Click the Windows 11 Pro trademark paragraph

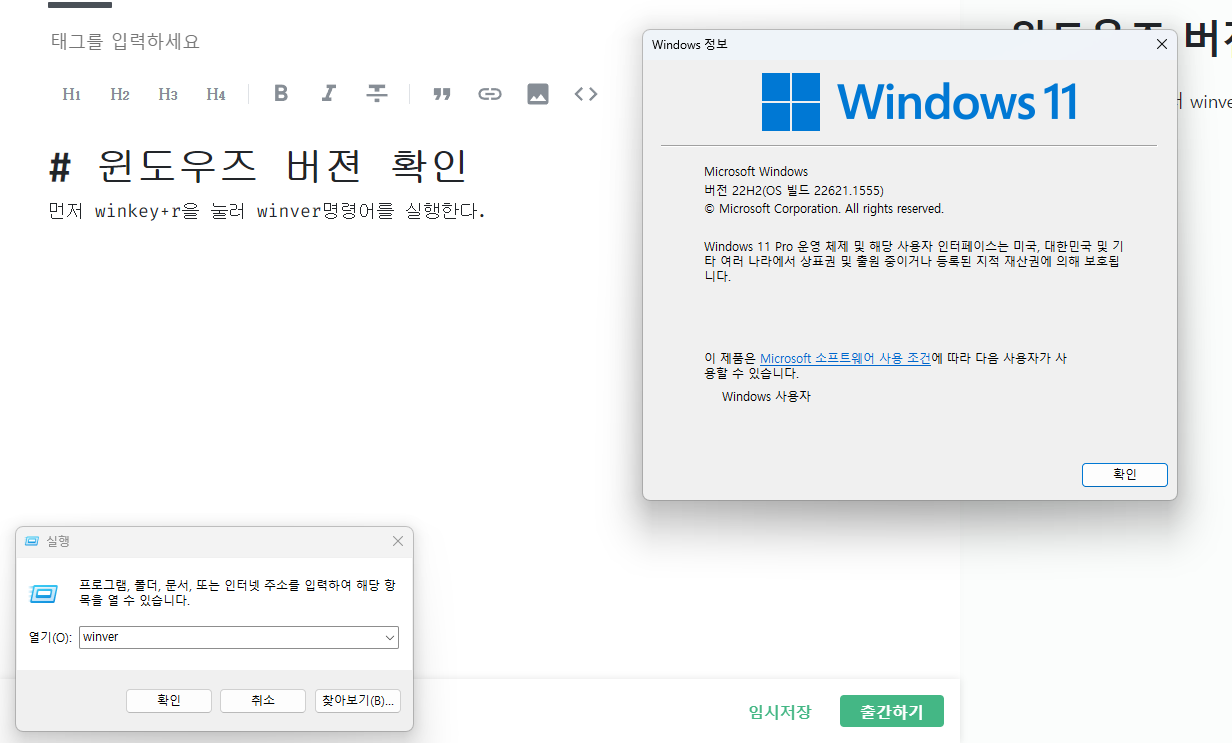point(914,261)
